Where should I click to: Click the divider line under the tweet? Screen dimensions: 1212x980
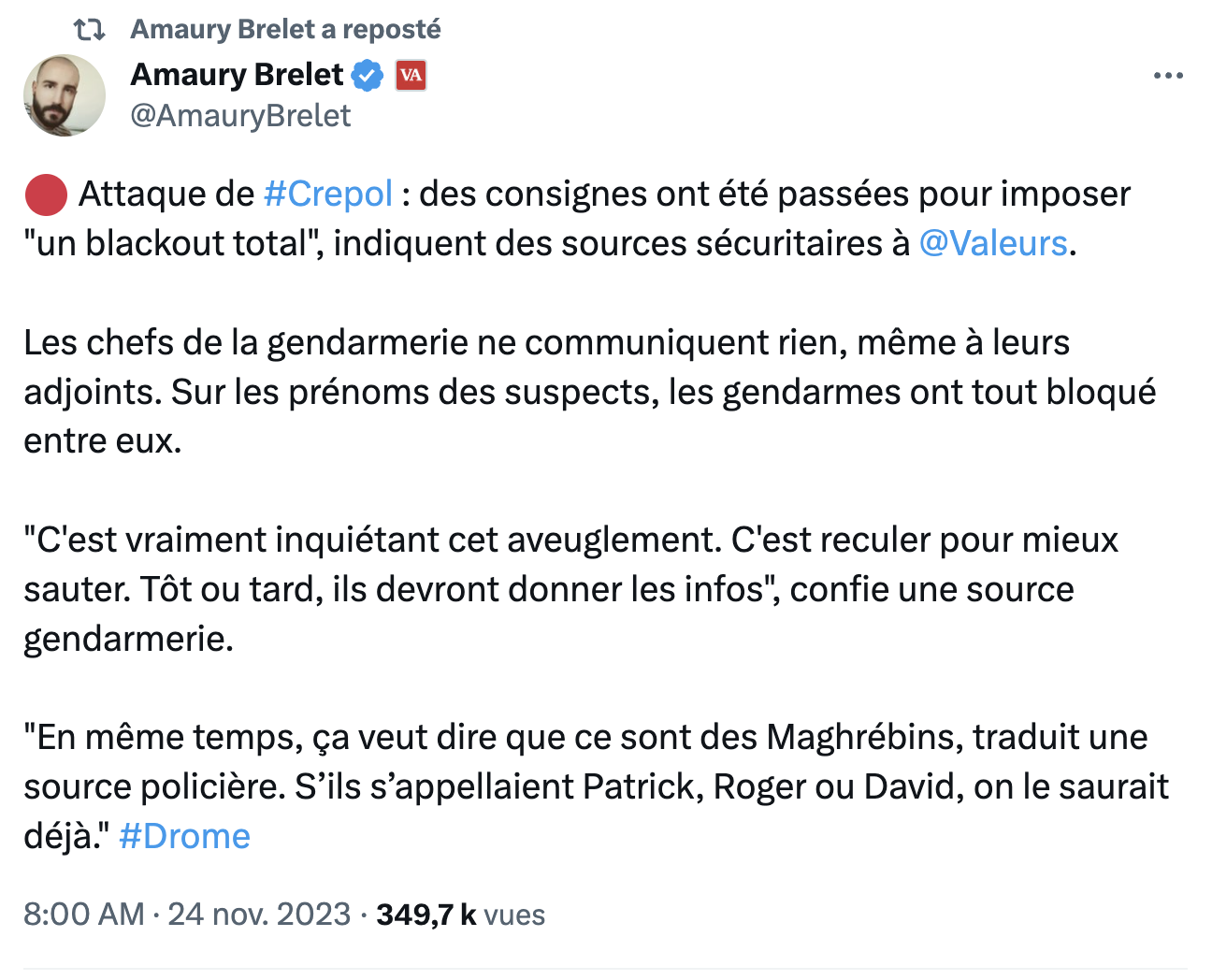click(x=605, y=968)
